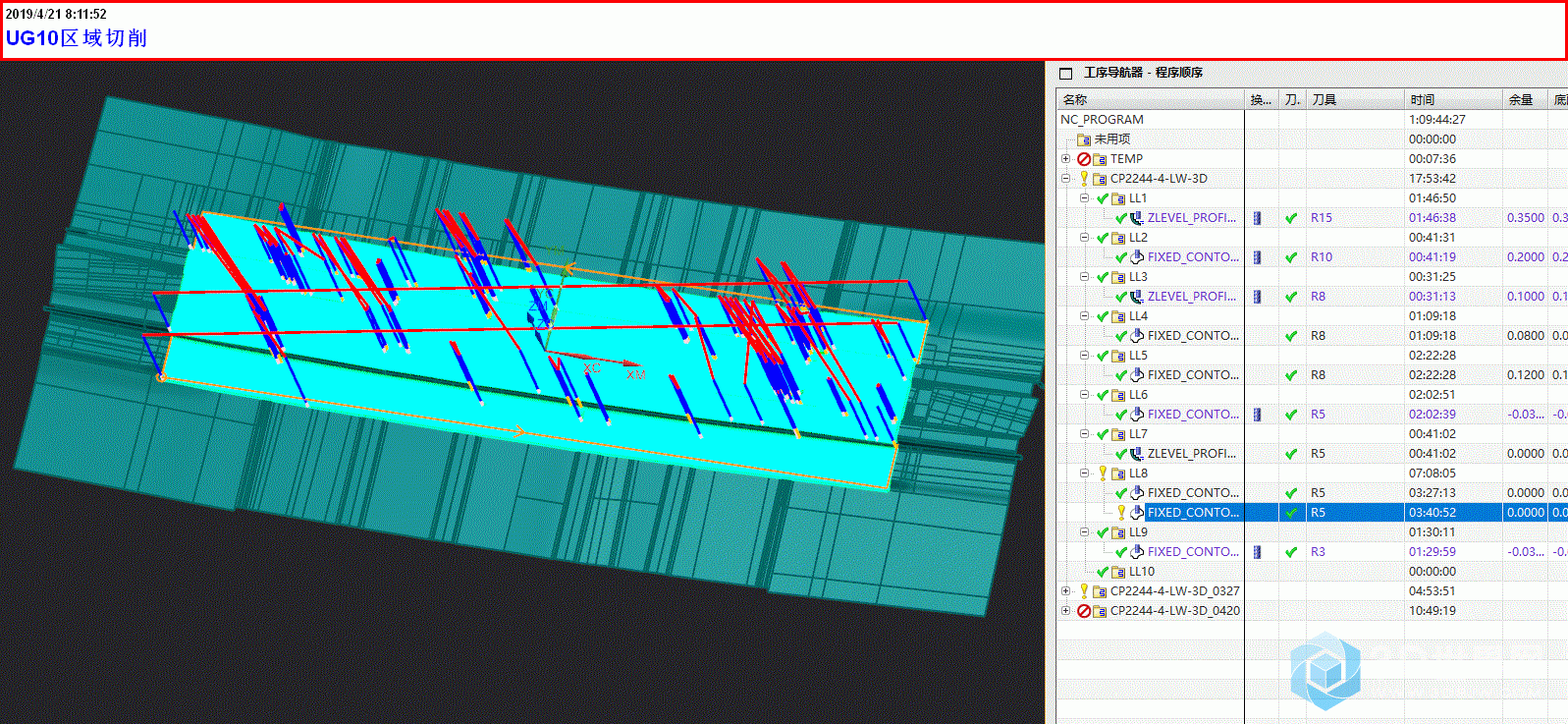Click the green check status icon beside LL10
The height and width of the screenshot is (724, 1568).
(1103, 572)
